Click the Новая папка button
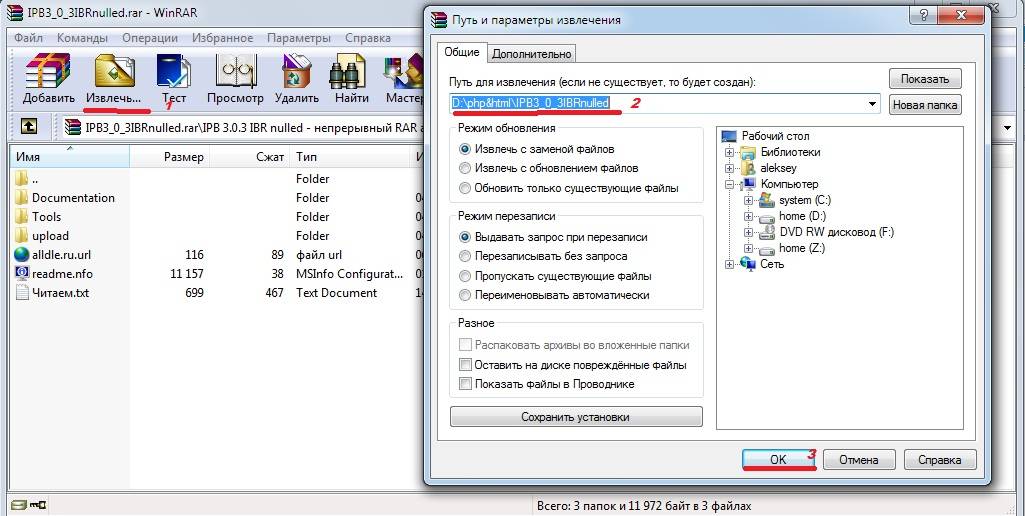 (924, 105)
